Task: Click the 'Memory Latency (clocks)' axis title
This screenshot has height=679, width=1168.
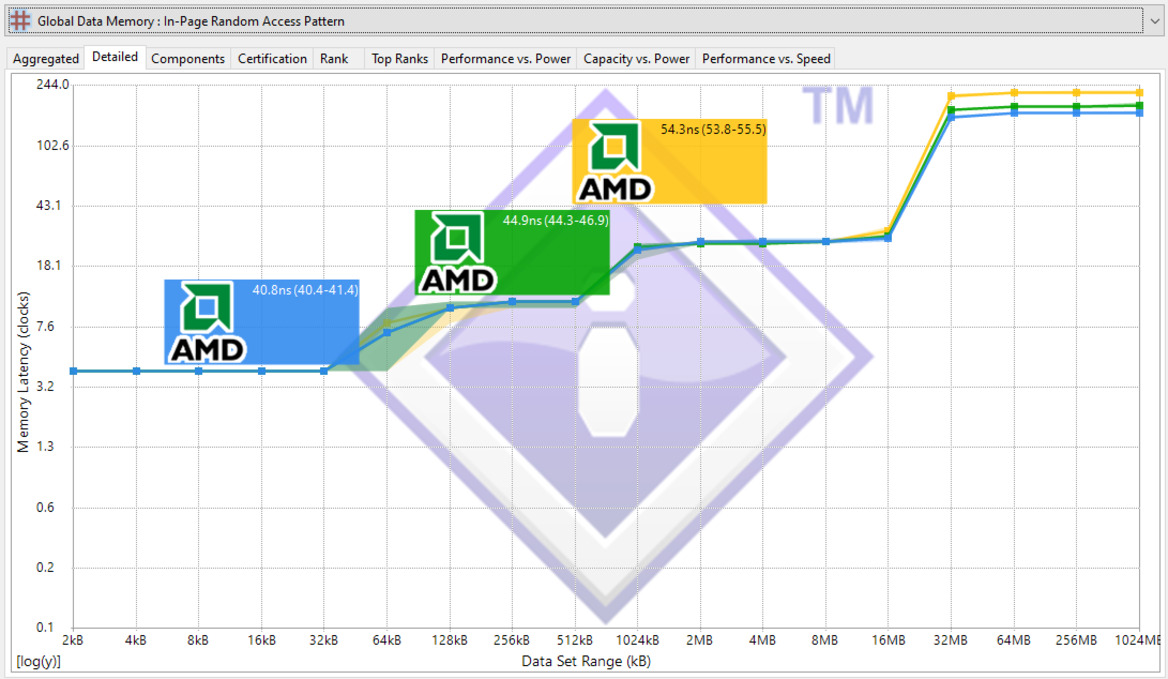Action: 23,372
